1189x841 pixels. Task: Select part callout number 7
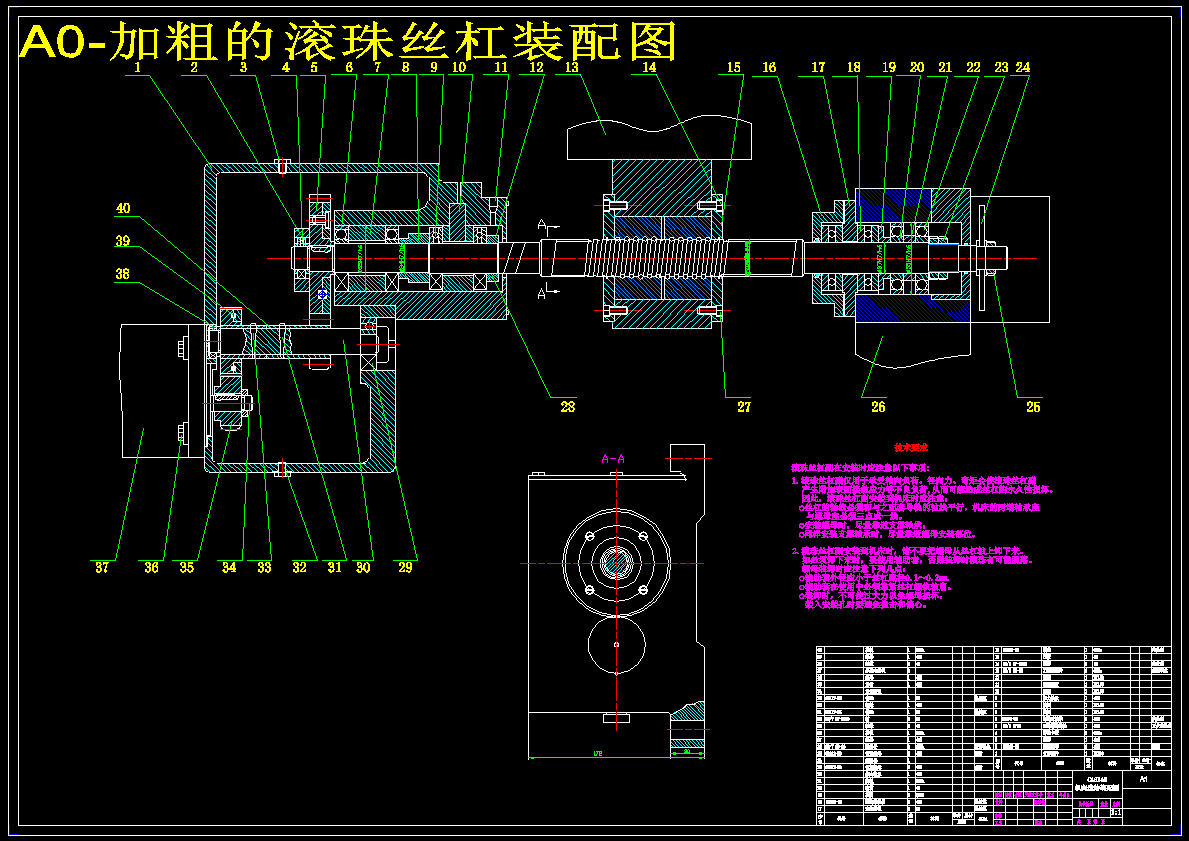click(x=377, y=67)
